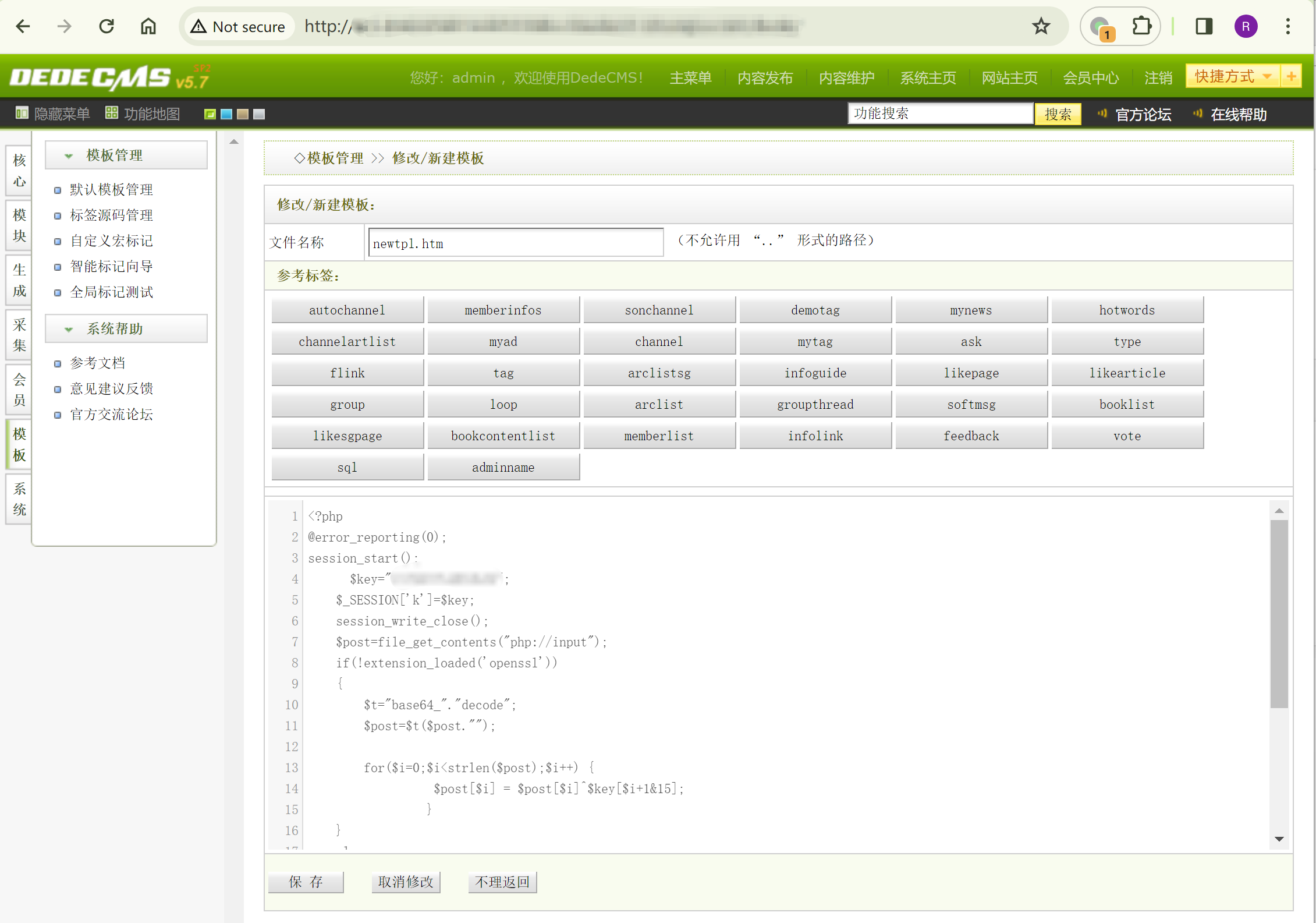Select the green theme color swatch
Viewport: 1316px width, 923px height.
210,114
